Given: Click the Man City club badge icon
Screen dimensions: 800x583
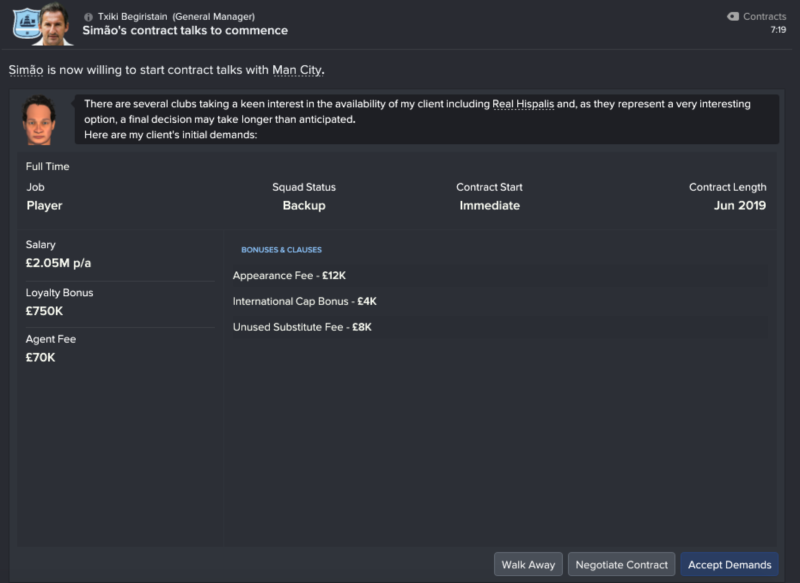Looking at the screenshot, I should click(27, 23).
